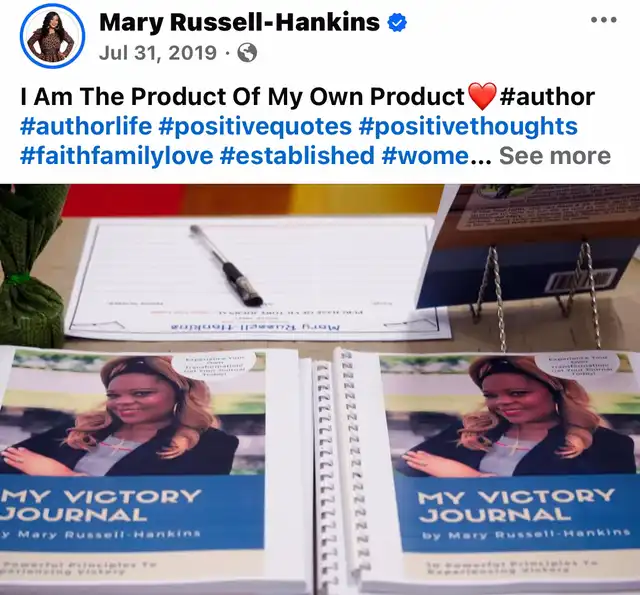The width and height of the screenshot is (640, 595).
Task: Click right My Victory Journal cover in photo
Action: point(510,469)
